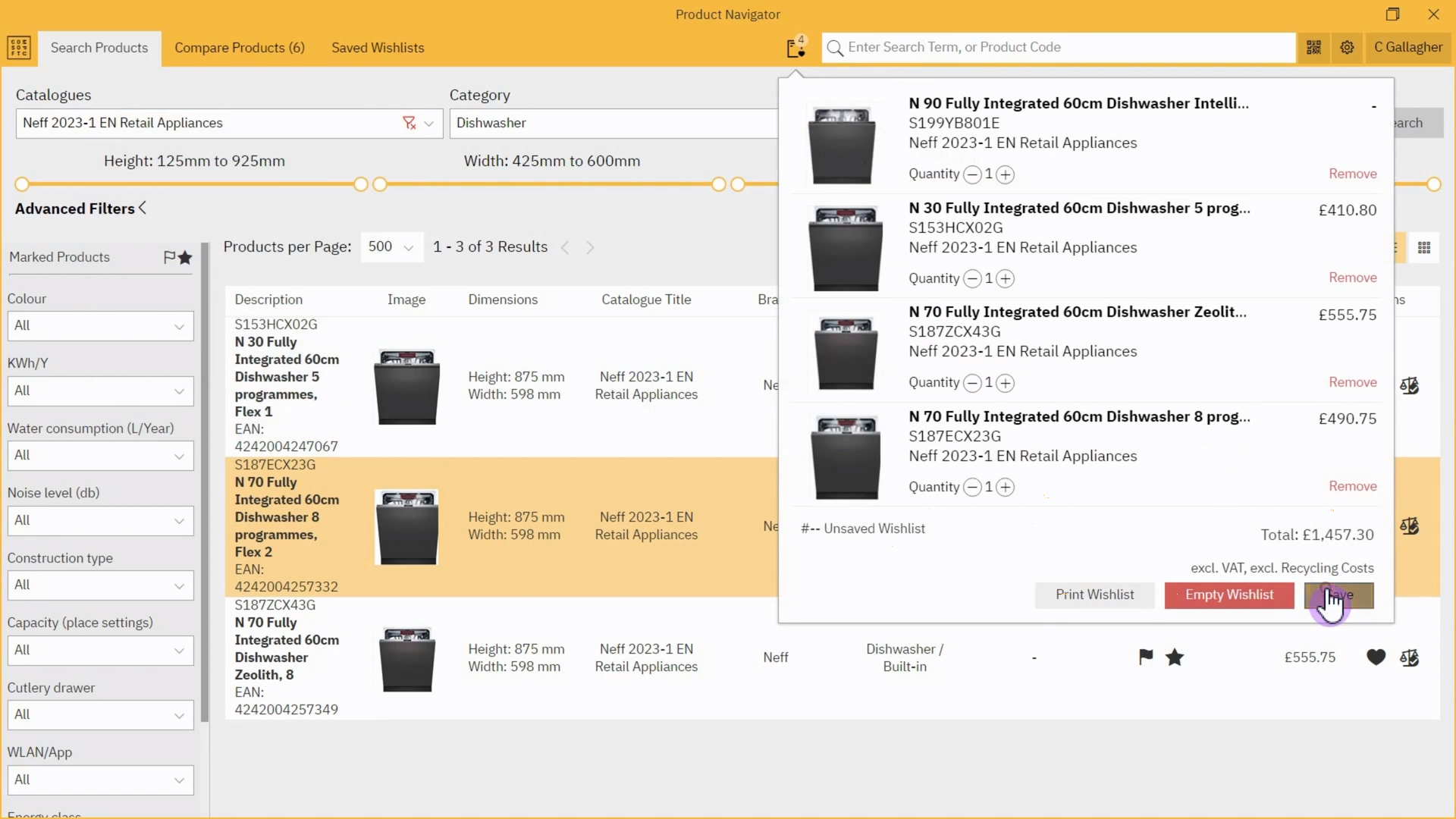Image resolution: width=1456 pixels, height=819 pixels.
Task: Open WLAN/App filter dropdown
Action: point(100,780)
